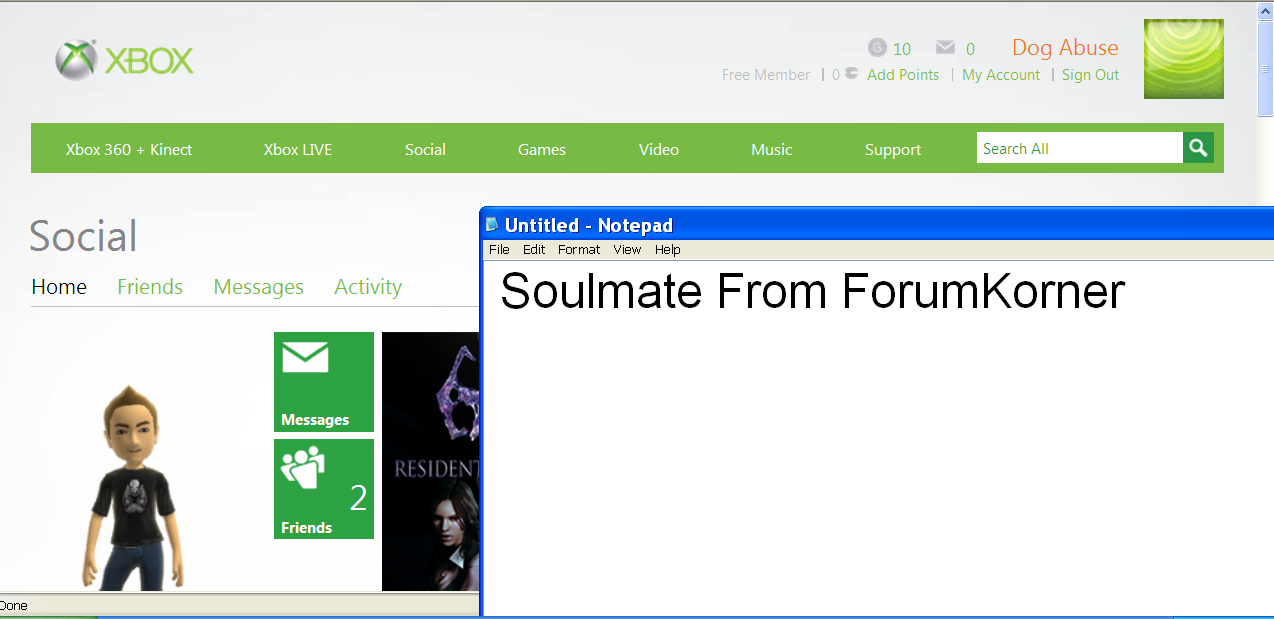Screen dimensions: 1274x619
Task: Open the Resident Evil 6 promo image
Action: [430, 461]
